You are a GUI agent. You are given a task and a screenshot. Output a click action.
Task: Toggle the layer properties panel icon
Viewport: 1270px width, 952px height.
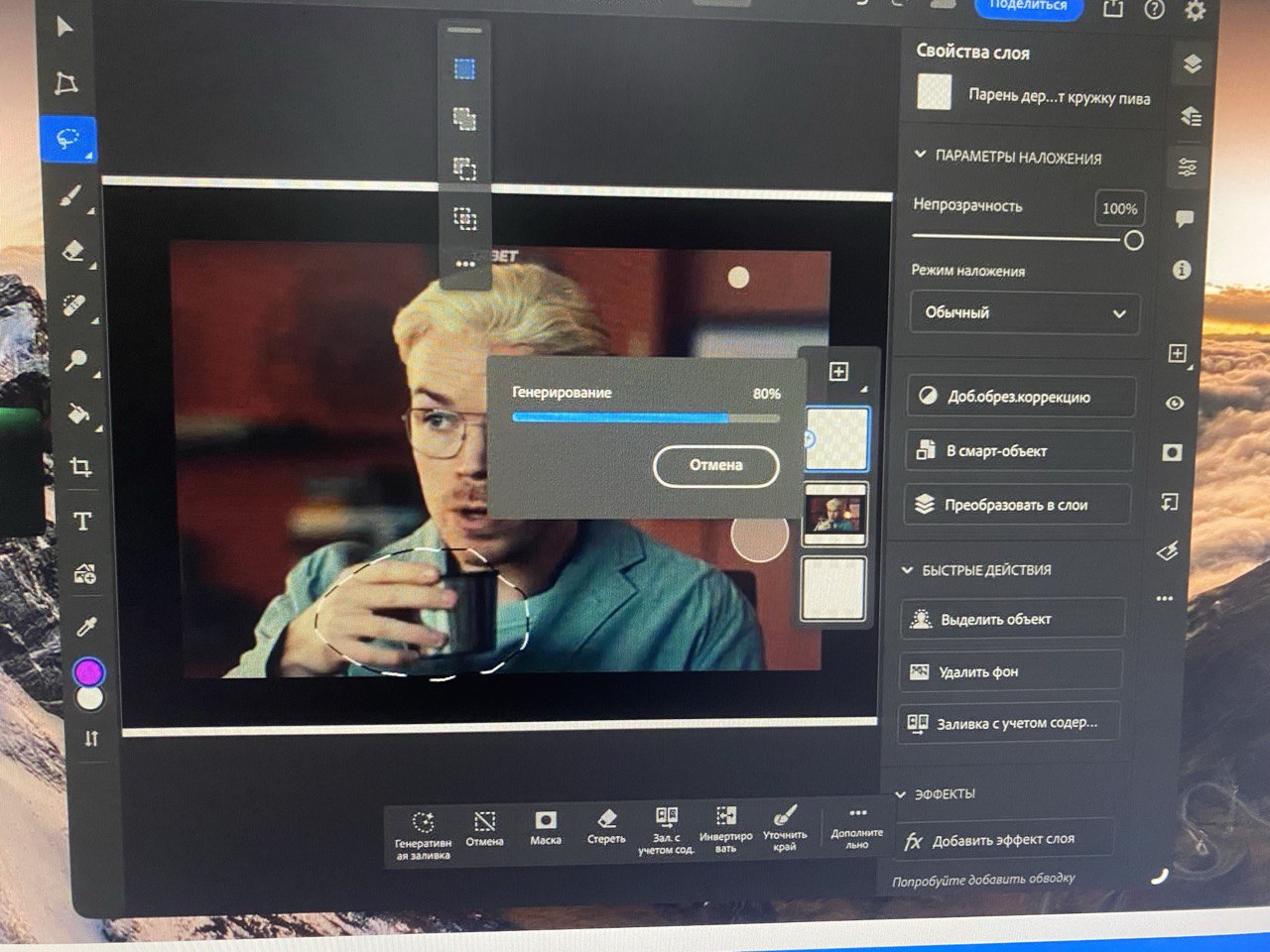1187,168
